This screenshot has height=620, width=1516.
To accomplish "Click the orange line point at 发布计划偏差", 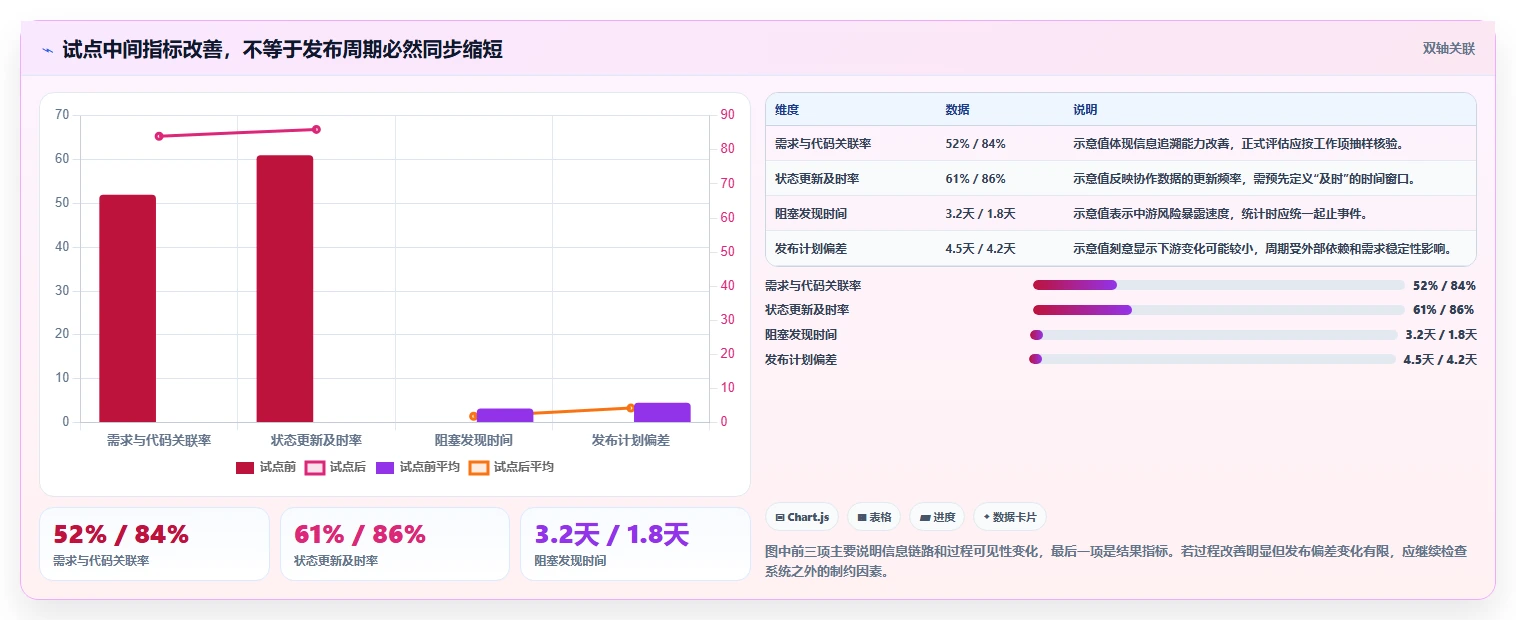I will click(630, 408).
